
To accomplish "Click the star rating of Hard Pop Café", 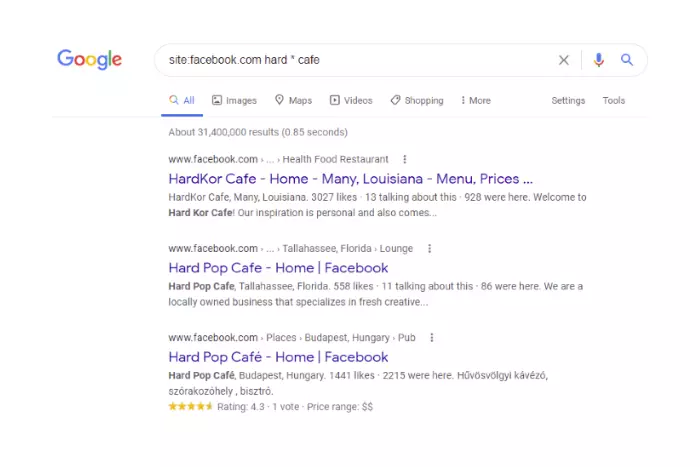I will pos(190,407).
